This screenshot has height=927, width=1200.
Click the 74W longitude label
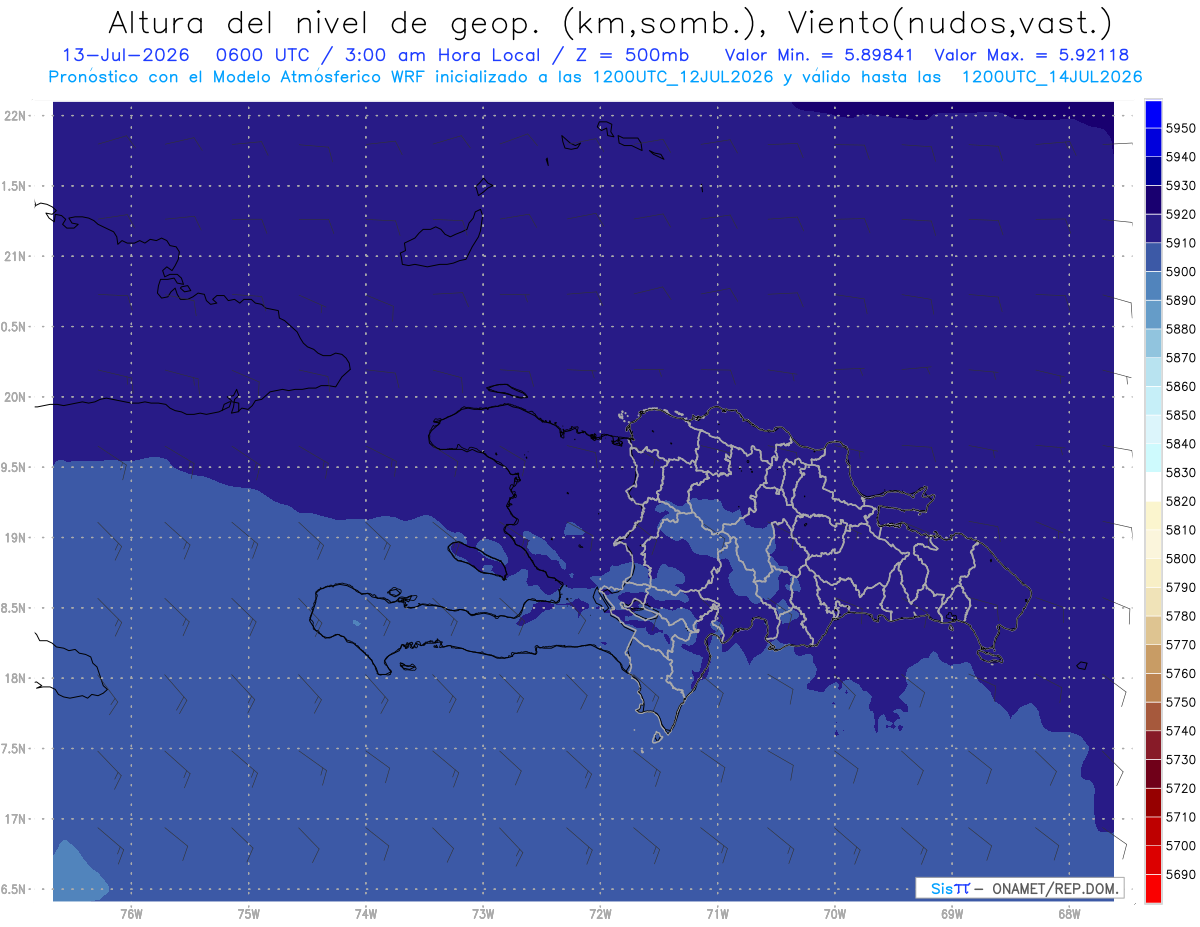tap(366, 912)
